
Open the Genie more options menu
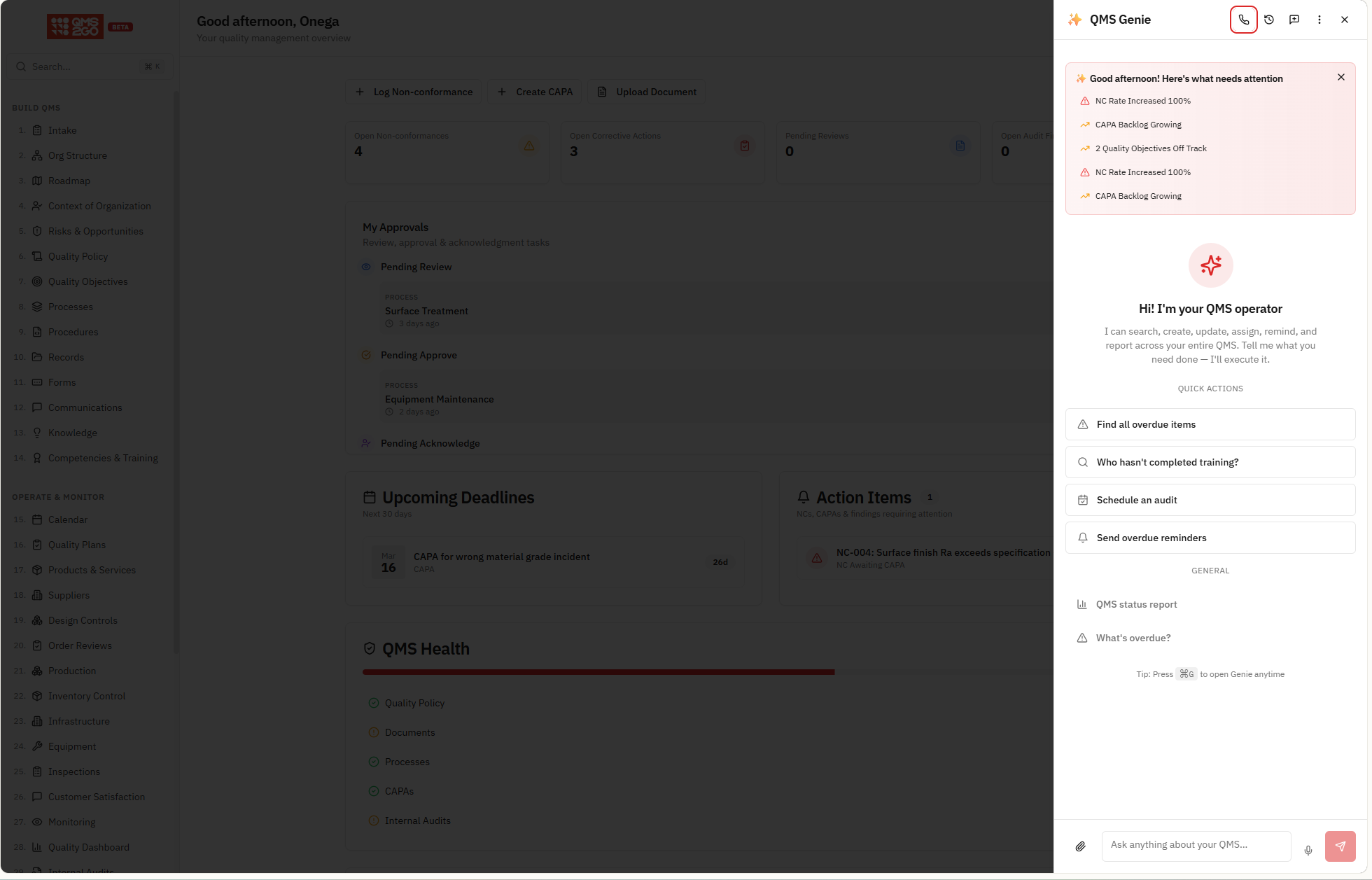coord(1319,20)
